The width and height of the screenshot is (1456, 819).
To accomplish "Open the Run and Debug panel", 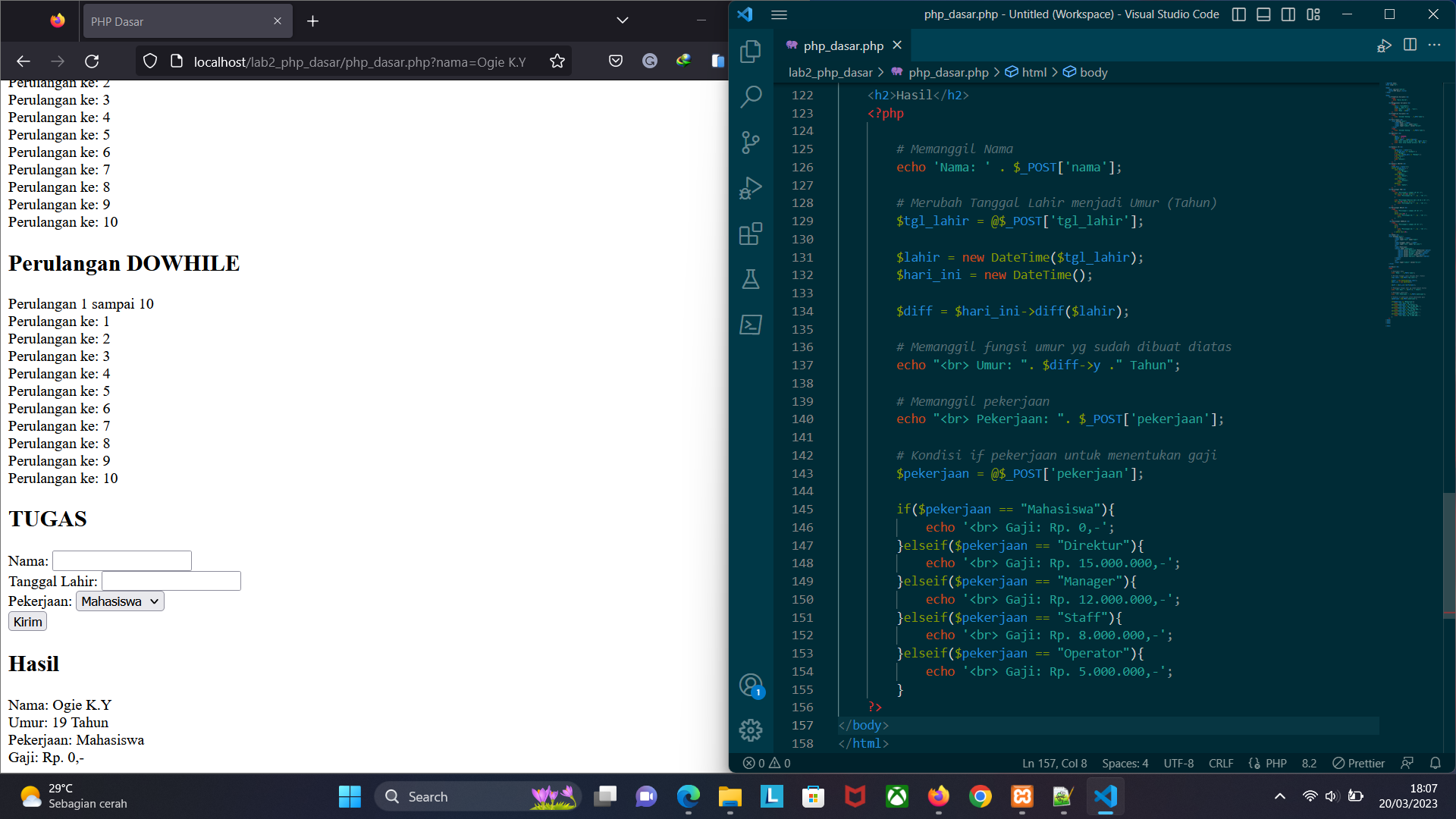I will point(750,188).
